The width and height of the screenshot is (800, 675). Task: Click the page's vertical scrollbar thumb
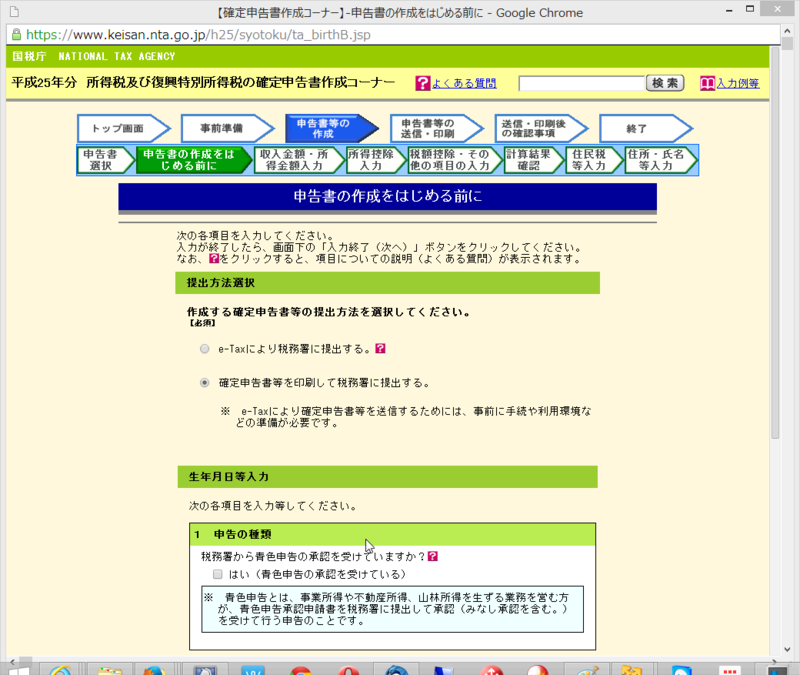[774, 243]
